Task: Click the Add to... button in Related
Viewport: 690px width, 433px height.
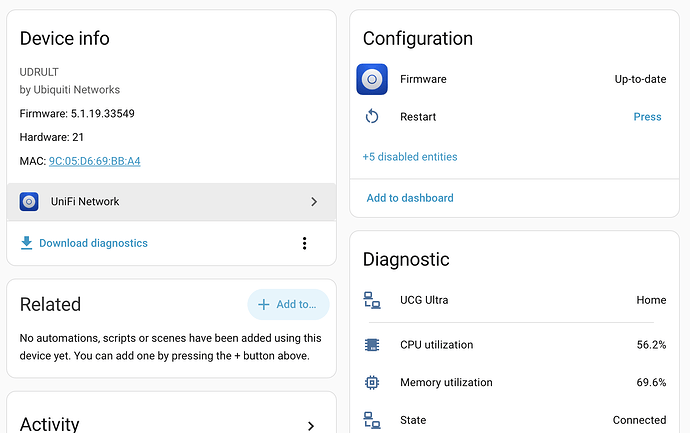Action: [288, 305]
